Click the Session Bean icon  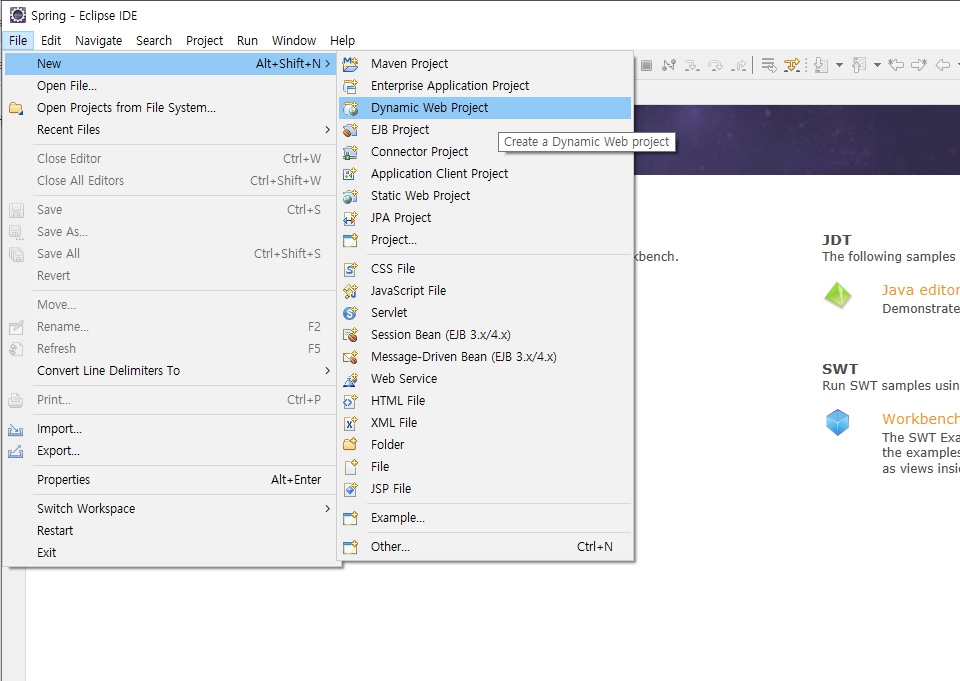(x=350, y=335)
